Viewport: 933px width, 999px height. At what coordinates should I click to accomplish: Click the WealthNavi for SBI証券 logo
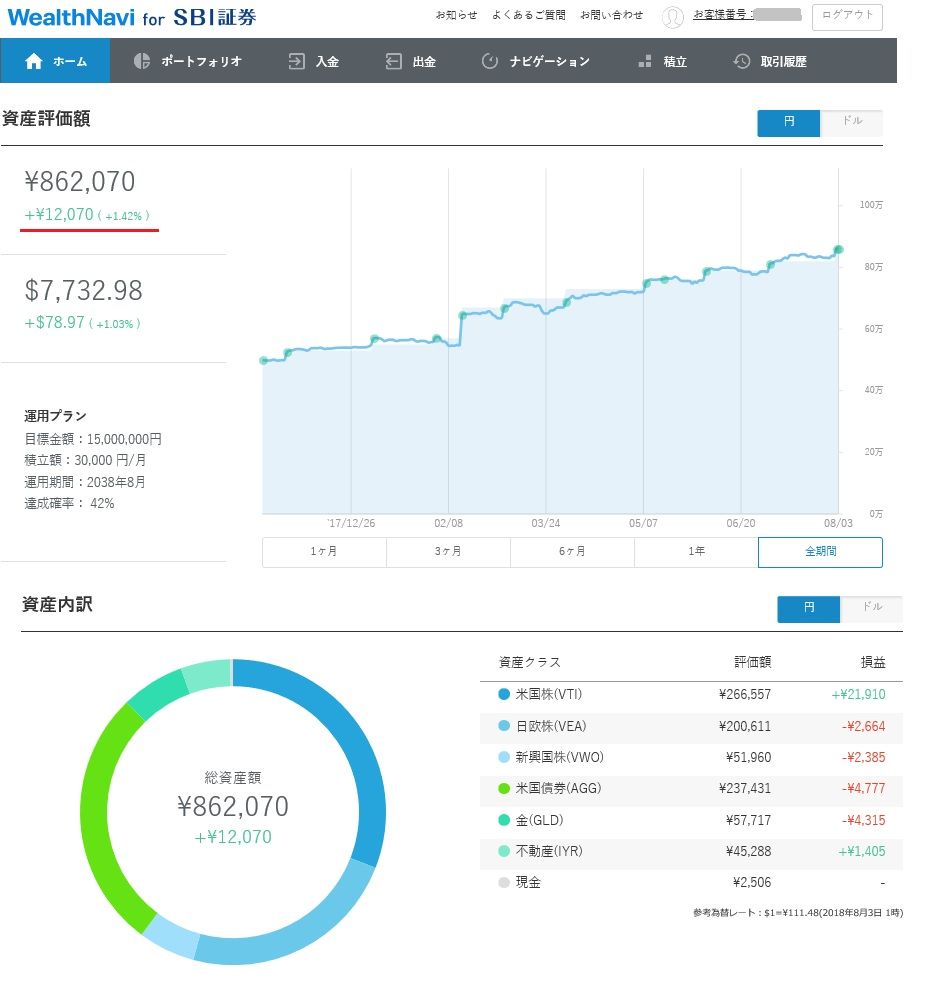(x=131, y=17)
